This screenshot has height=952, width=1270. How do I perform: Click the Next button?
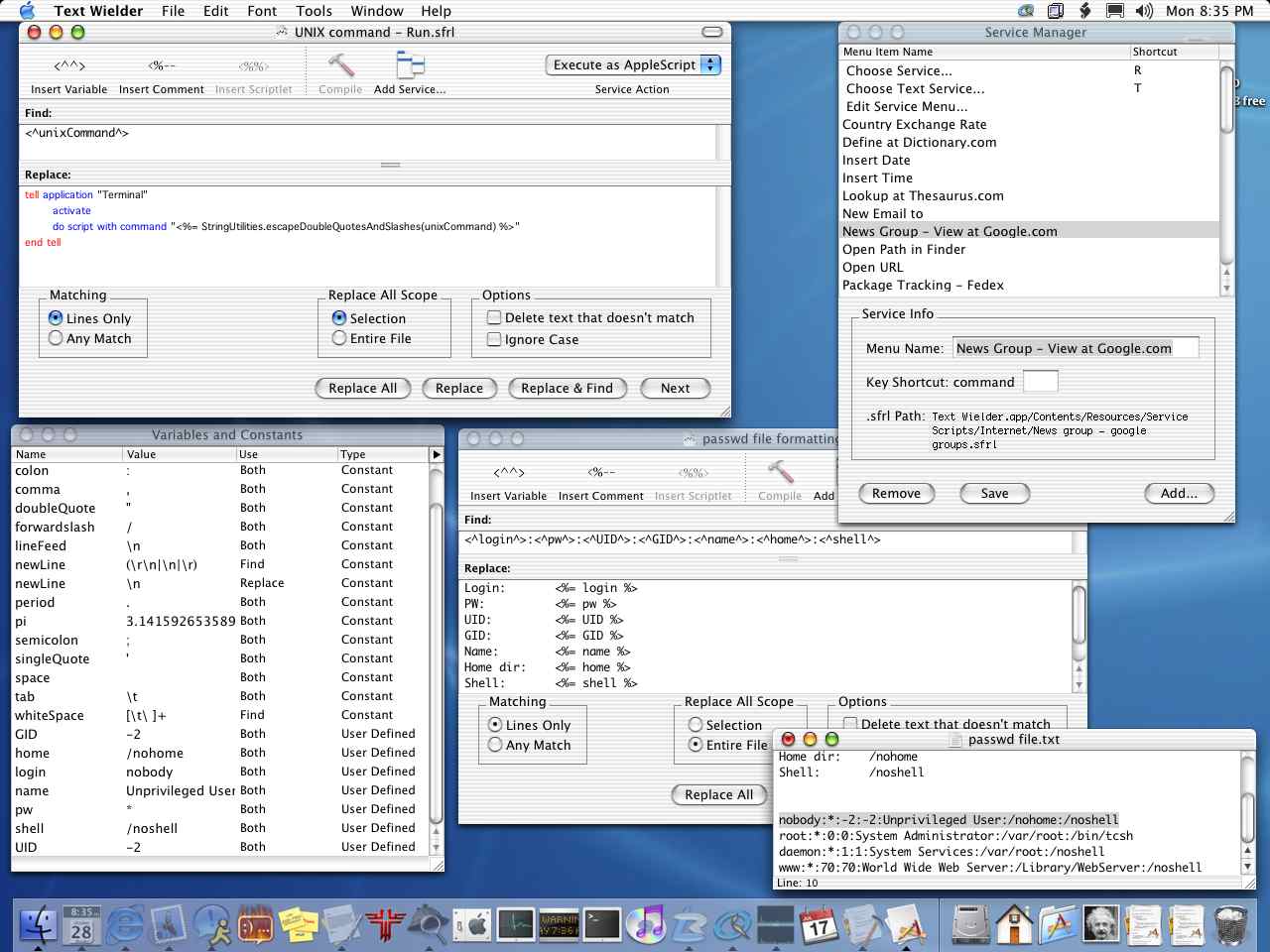[x=675, y=388]
